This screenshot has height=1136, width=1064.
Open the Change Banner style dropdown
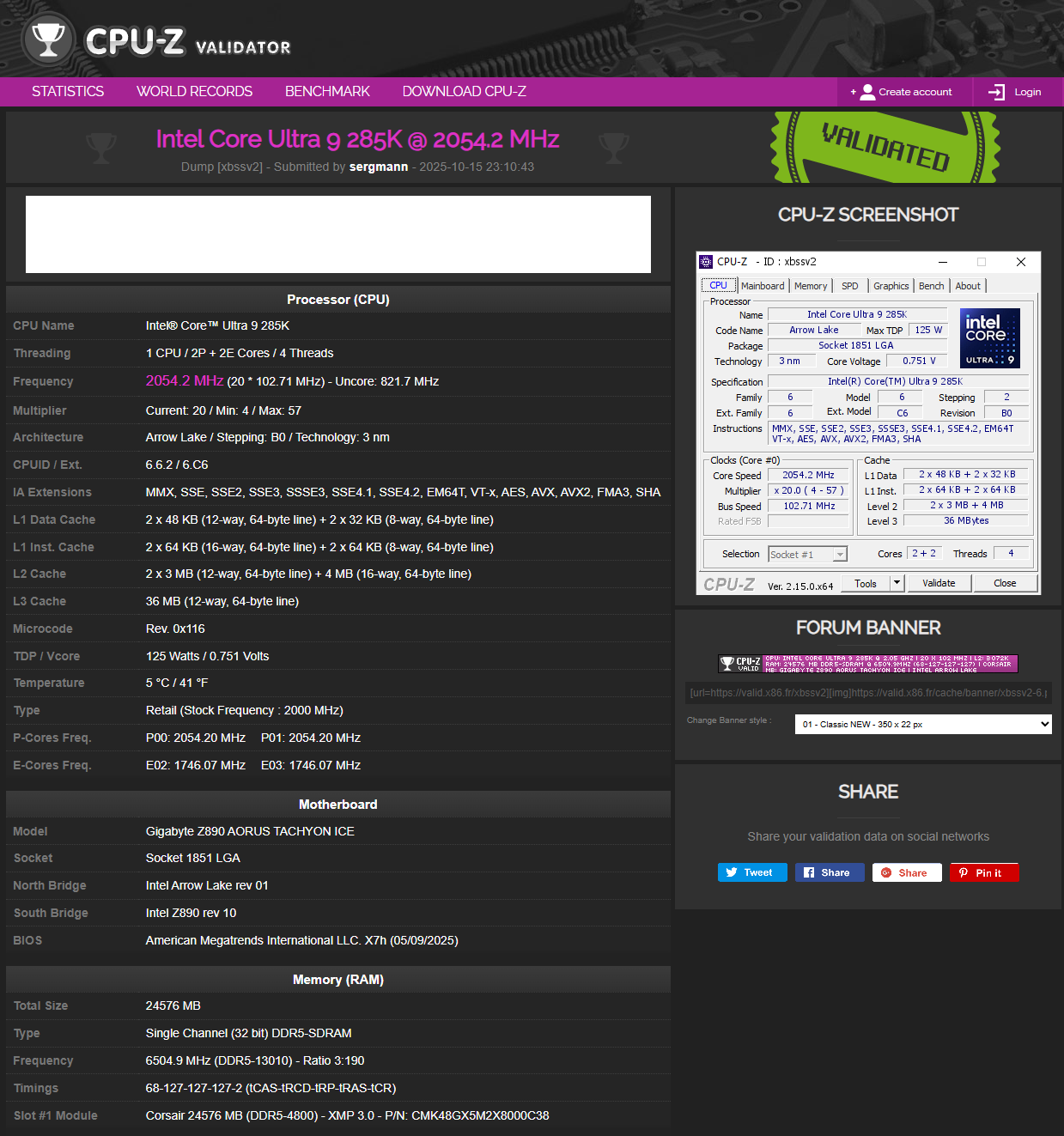[922, 724]
